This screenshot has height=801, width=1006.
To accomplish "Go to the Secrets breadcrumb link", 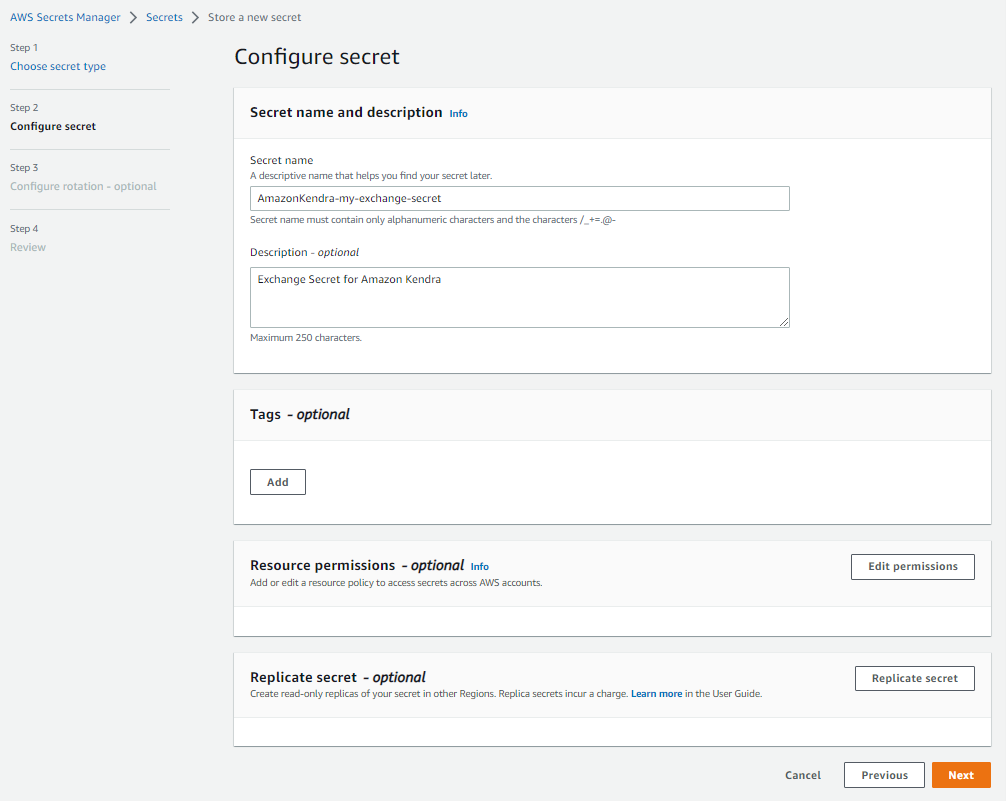I will pyautogui.click(x=164, y=17).
